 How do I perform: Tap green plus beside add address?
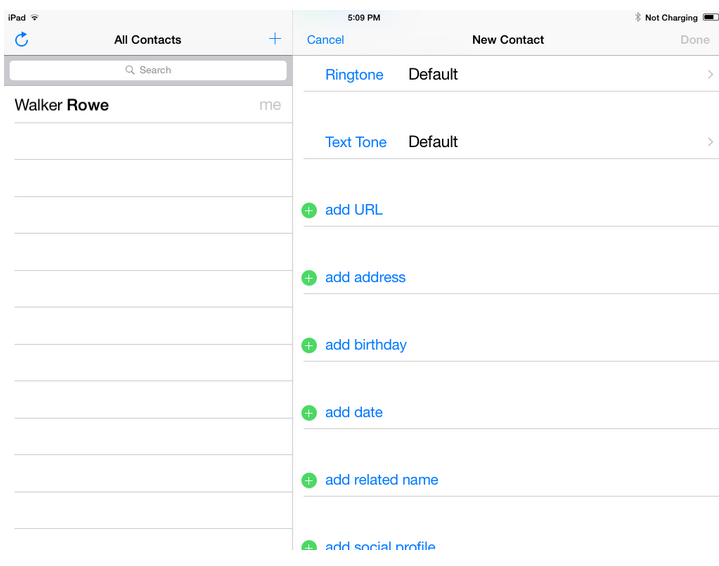click(309, 278)
